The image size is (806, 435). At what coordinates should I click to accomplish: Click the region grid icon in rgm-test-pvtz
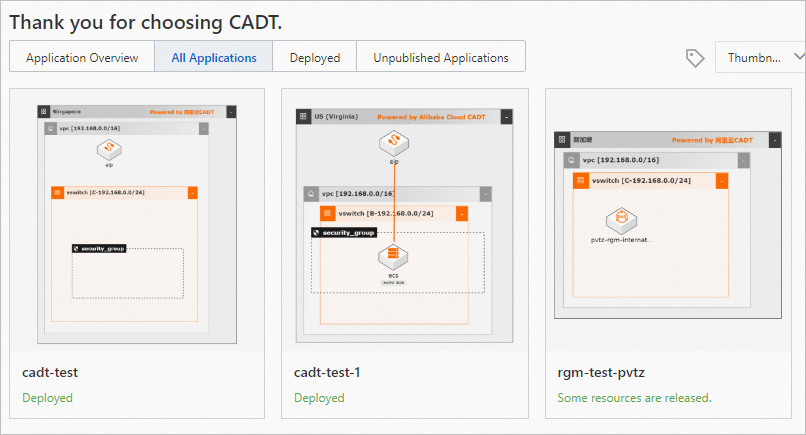562,140
